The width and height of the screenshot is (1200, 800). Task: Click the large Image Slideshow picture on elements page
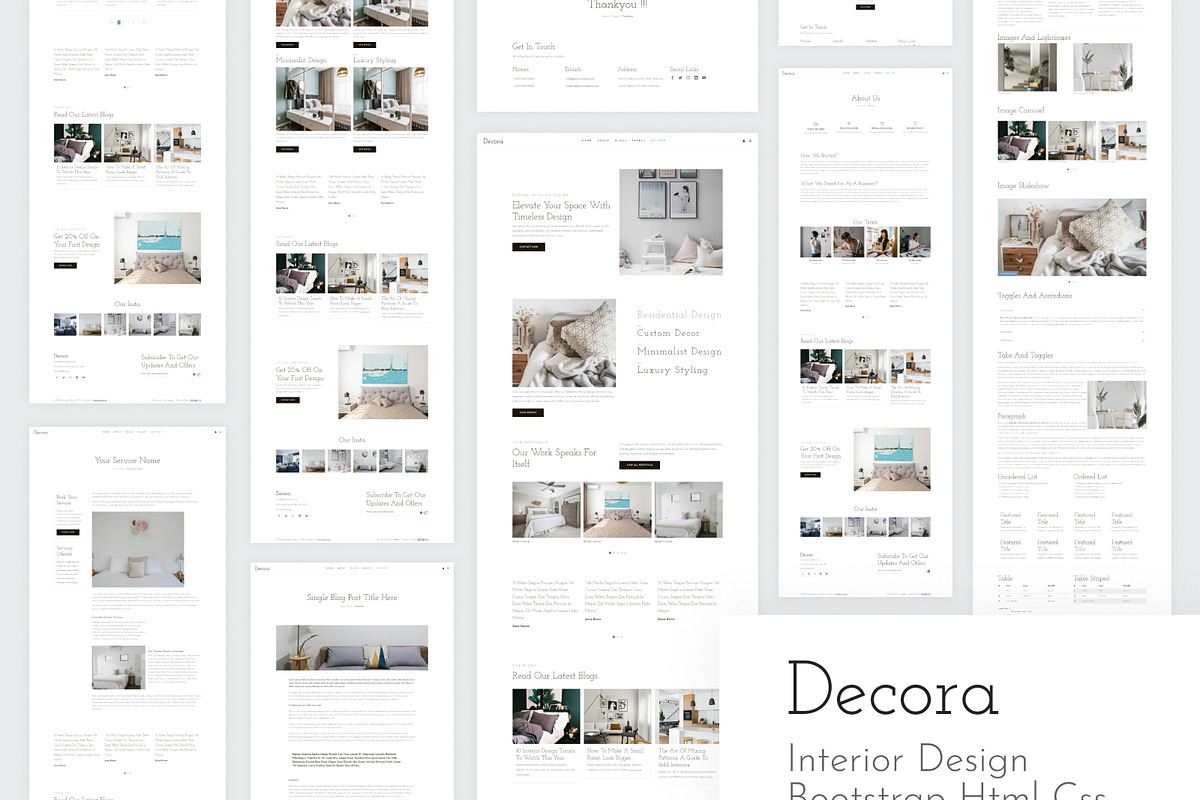(1072, 237)
